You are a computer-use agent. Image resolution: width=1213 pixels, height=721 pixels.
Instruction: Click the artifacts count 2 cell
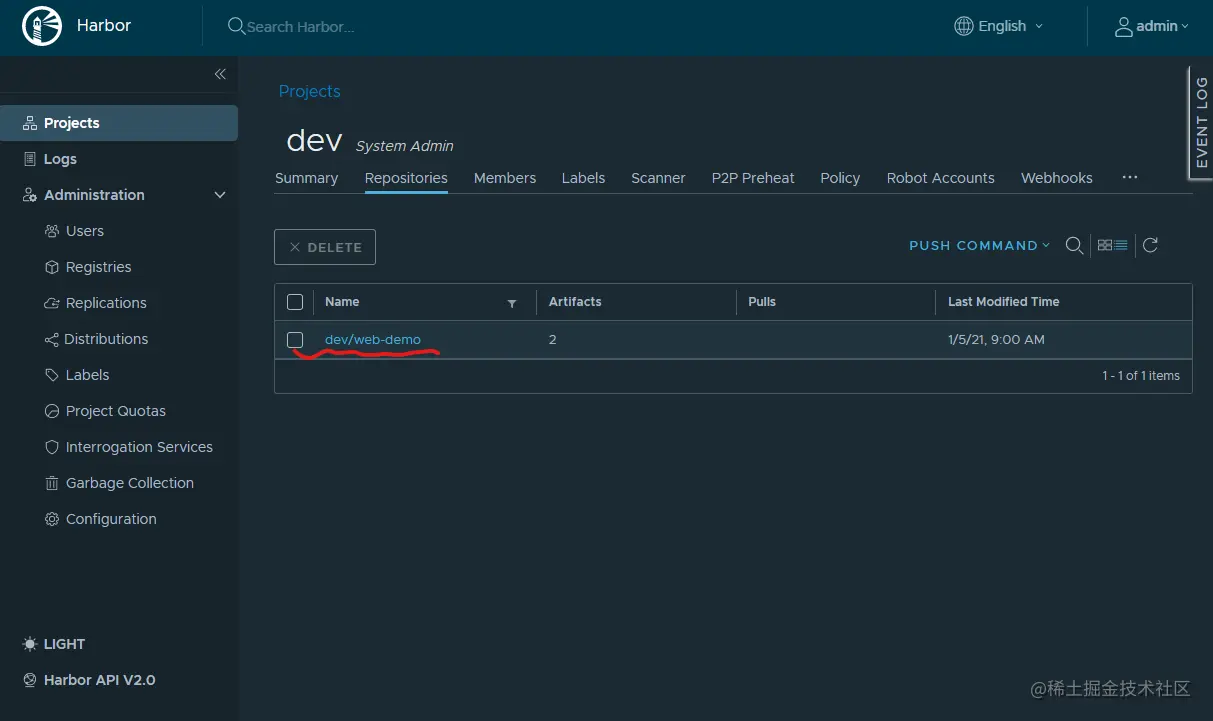[x=553, y=340]
